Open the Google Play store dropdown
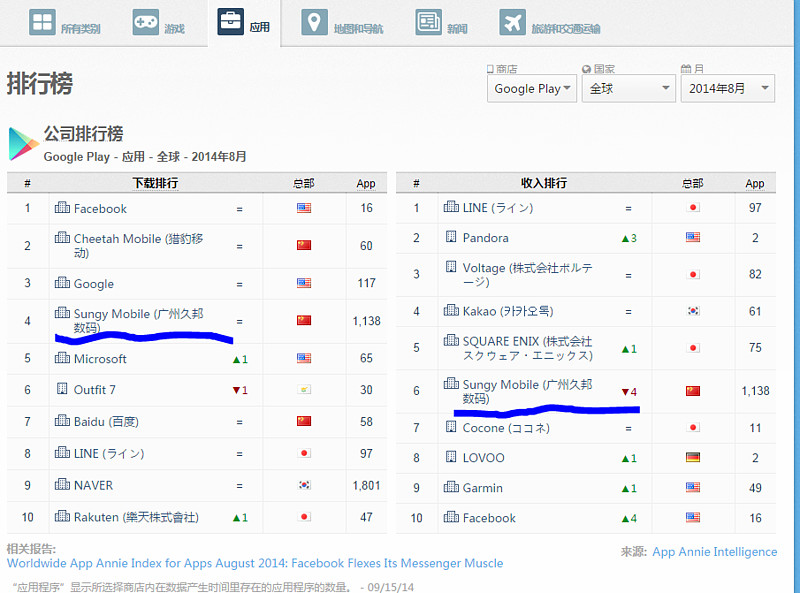 pyautogui.click(x=532, y=88)
